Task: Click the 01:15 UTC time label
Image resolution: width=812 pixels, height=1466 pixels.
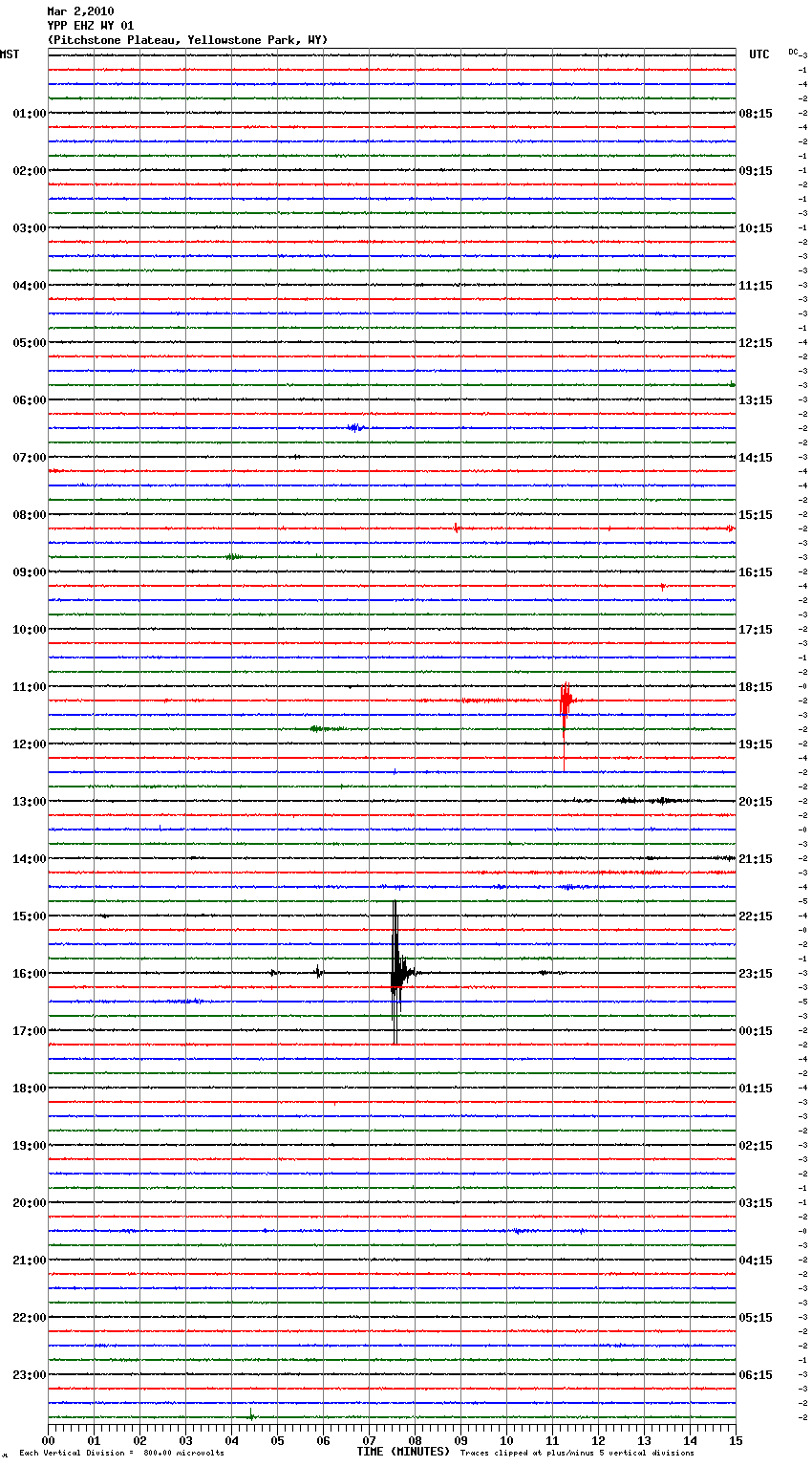Action: pyautogui.click(x=756, y=1089)
